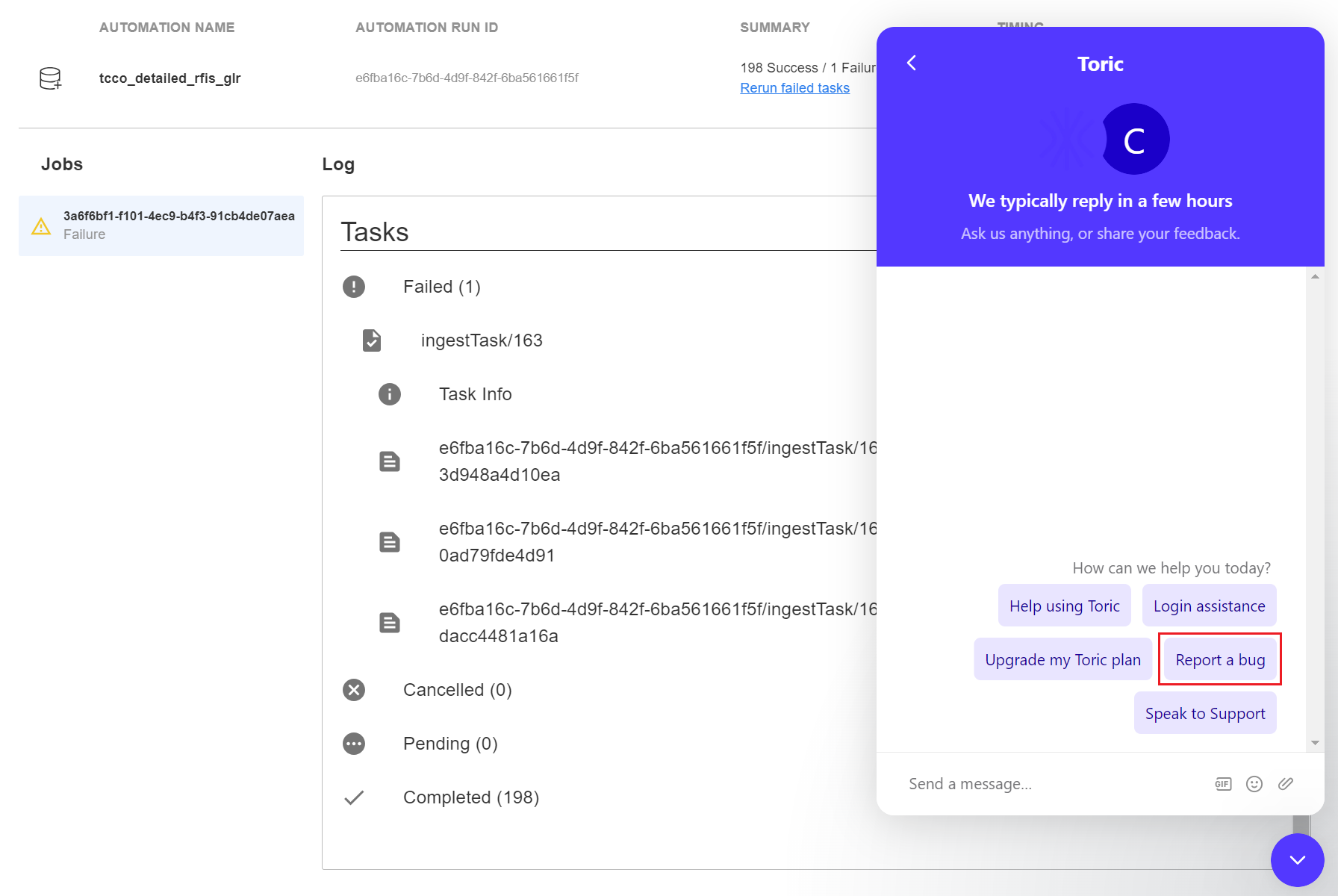Viewport: 1338px width, 896px height.
Task: Click the info icon next to Task Info
Action: [x=390, y=394]
